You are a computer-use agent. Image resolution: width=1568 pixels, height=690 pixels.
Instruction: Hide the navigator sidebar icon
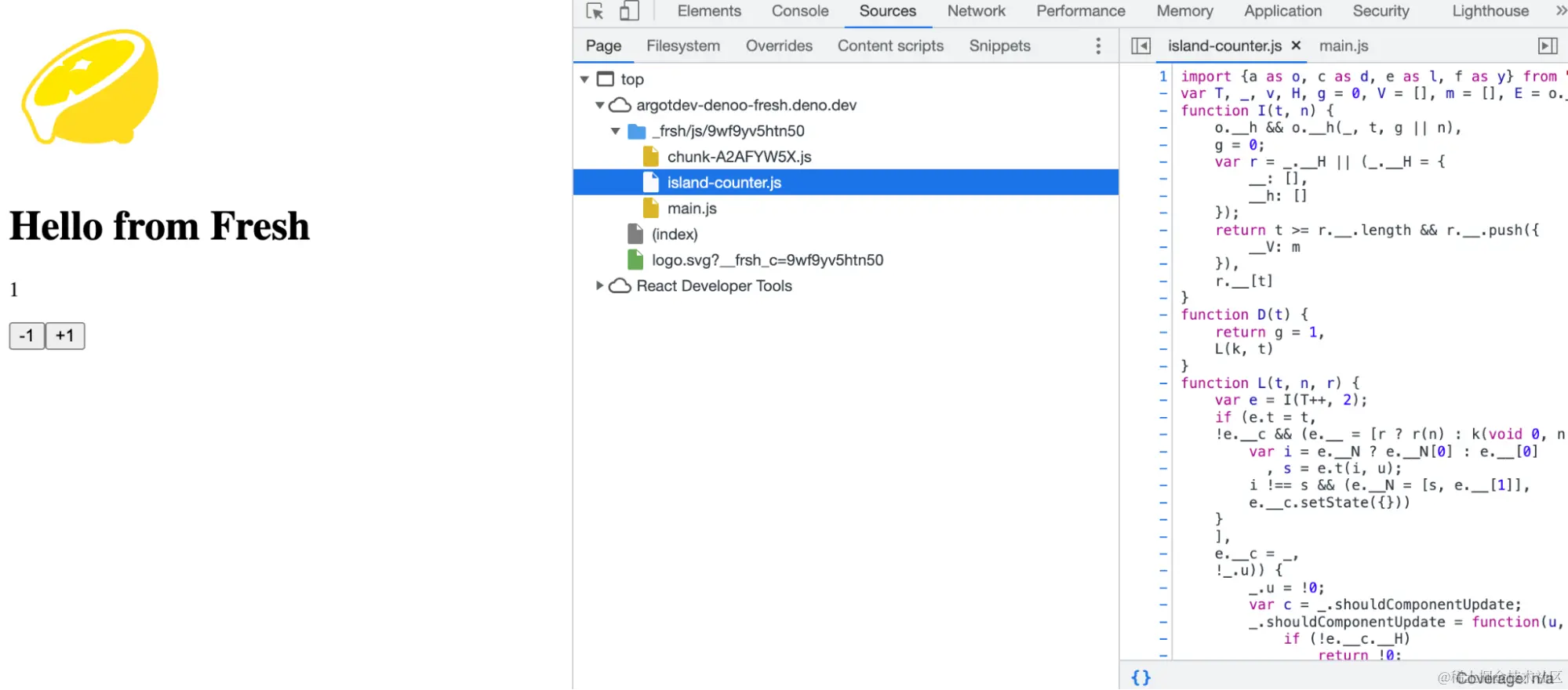(x=1141, y=45)
